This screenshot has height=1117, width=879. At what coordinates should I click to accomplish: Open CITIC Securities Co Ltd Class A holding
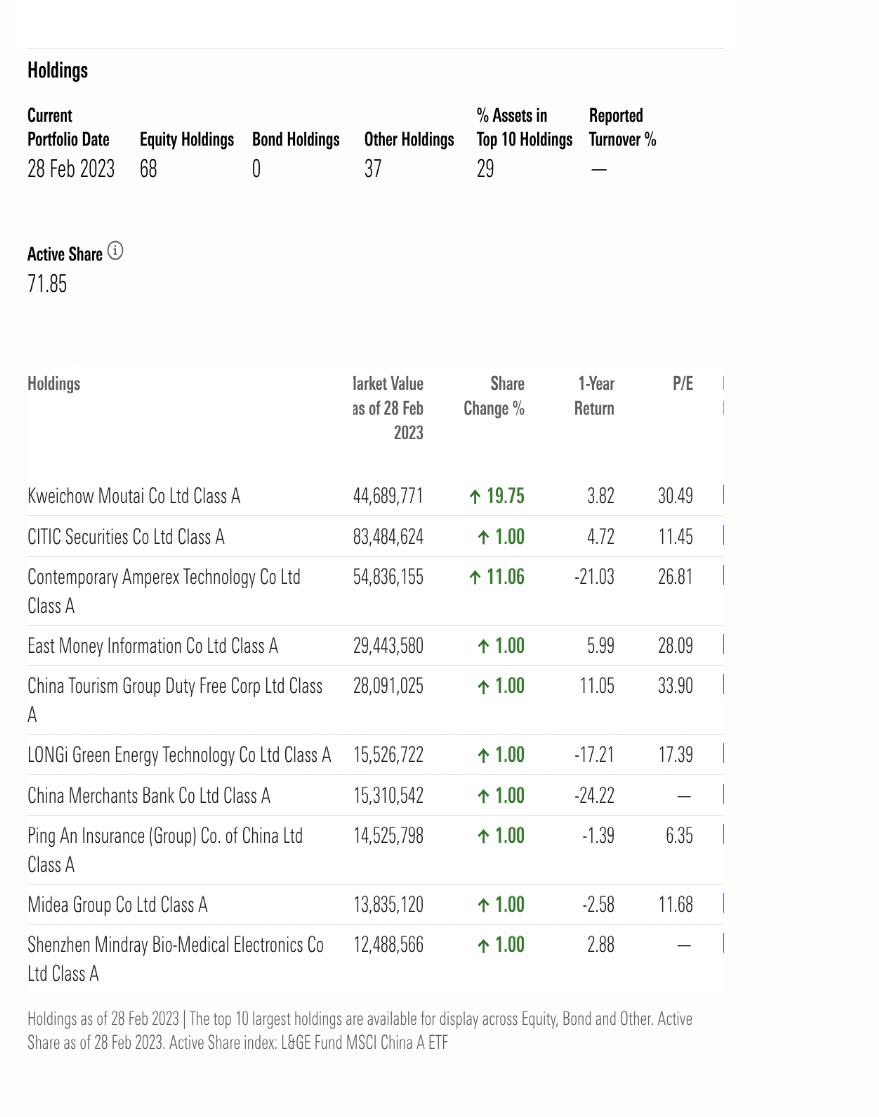(126, 537)
